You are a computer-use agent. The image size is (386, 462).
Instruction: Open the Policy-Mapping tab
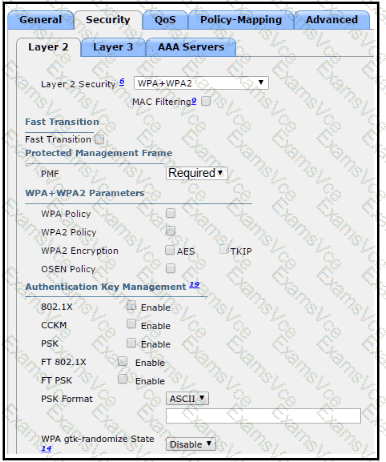coord(241,20)
